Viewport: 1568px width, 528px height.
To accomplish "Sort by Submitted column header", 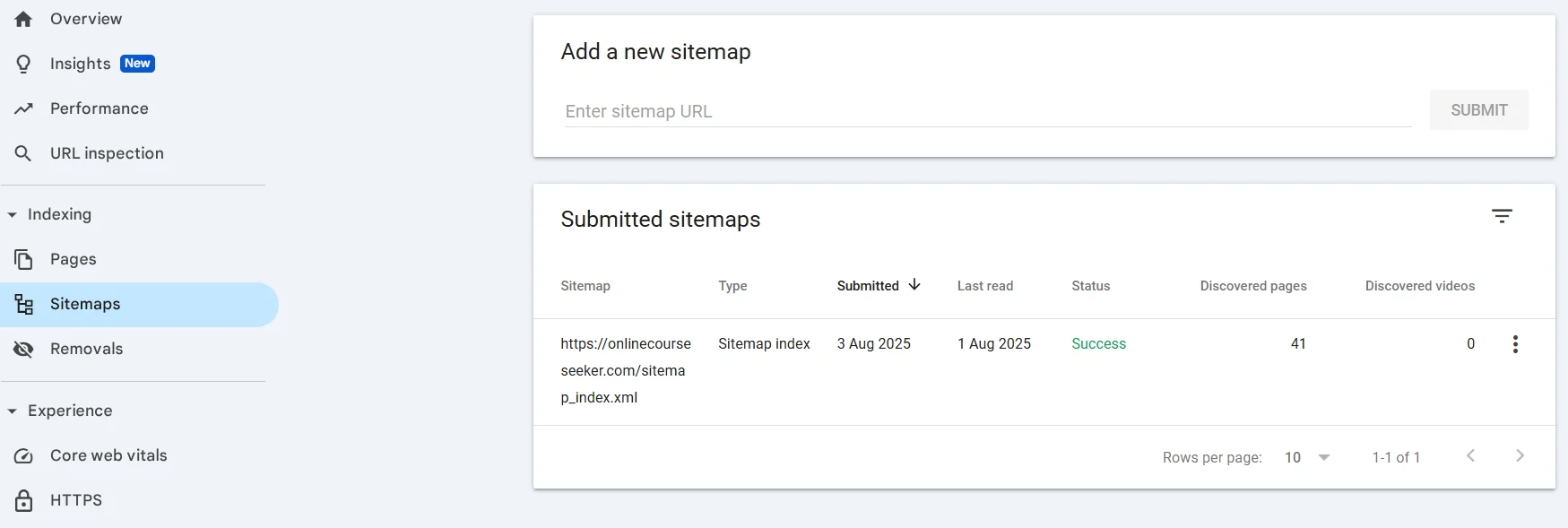I will 868,286.
